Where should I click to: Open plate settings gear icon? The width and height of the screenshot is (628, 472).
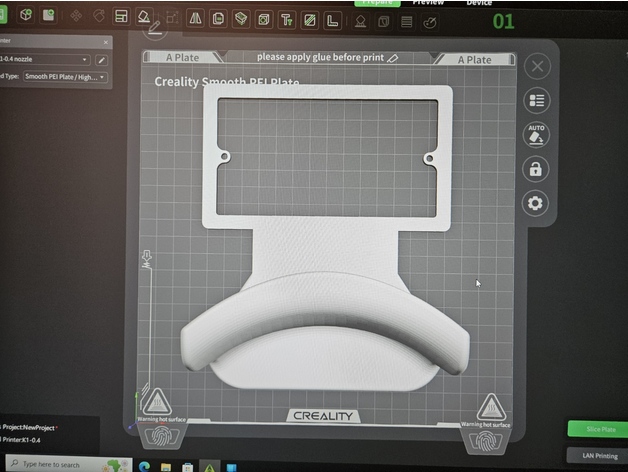click(x=537, y=203)
